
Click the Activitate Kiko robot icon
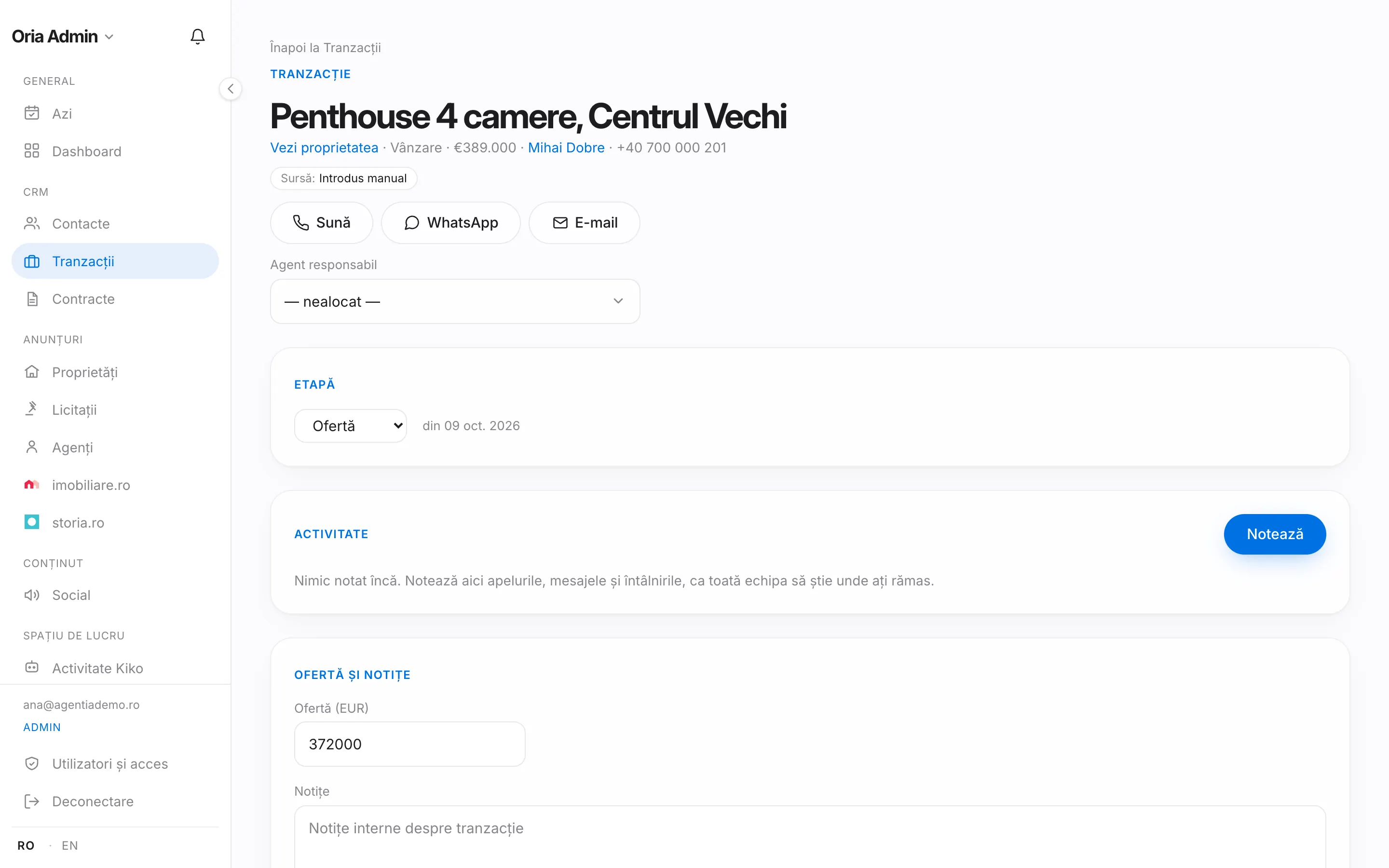tap(31, 668)
